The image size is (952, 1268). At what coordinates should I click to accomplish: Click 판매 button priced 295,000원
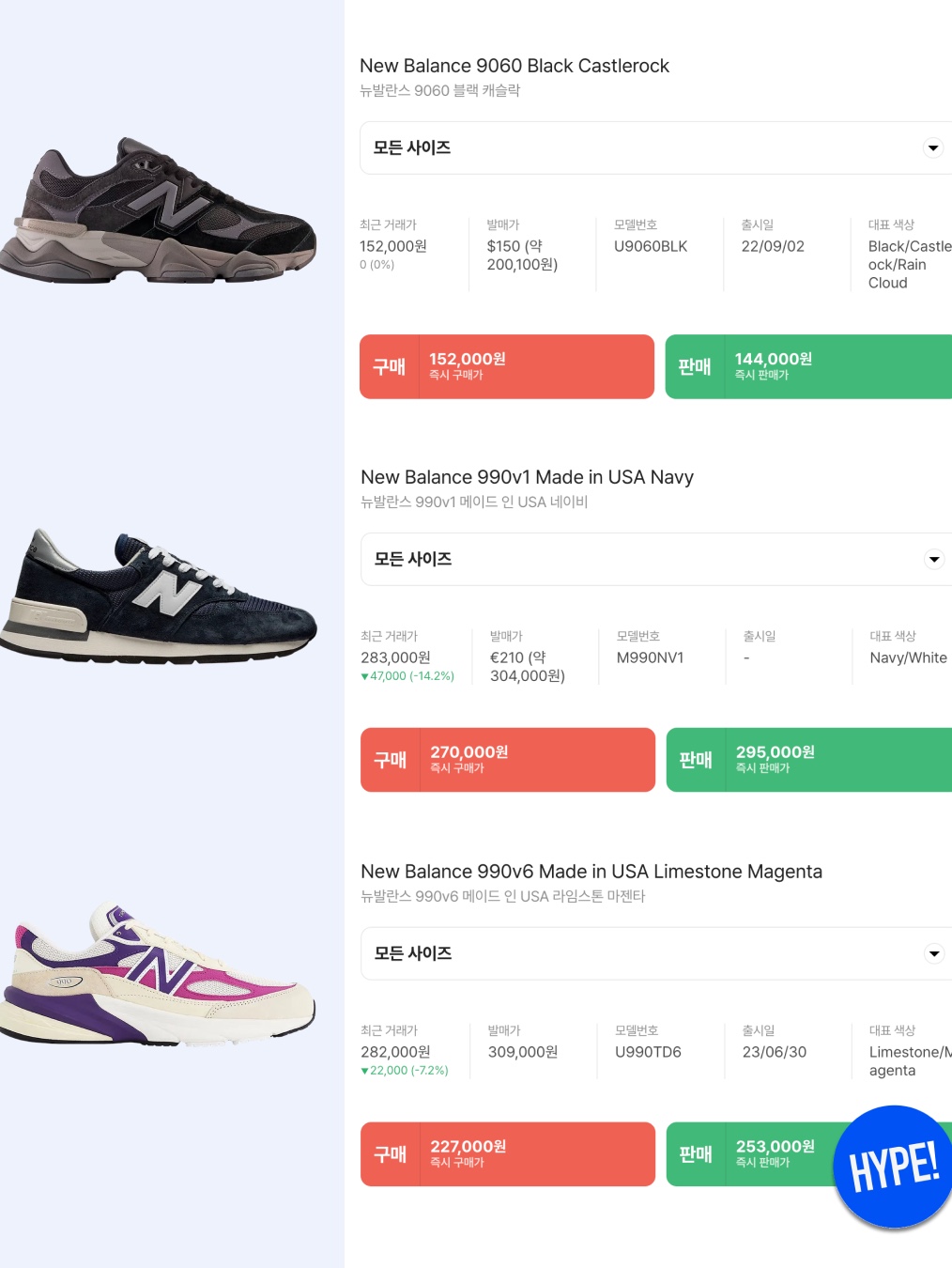(809, 760)
